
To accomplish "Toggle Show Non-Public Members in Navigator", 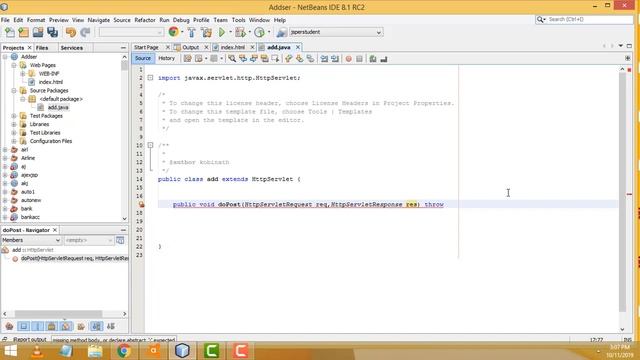I will pyautogui.click(x=52, y=326).
